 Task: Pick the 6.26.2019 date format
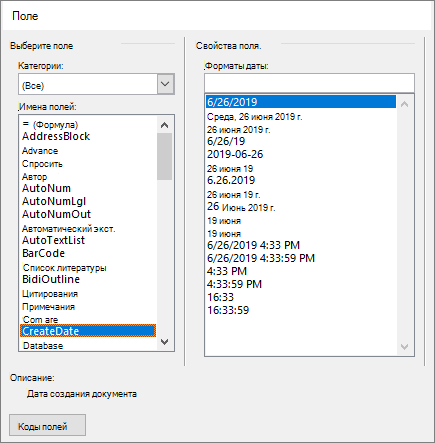[231, 180]
